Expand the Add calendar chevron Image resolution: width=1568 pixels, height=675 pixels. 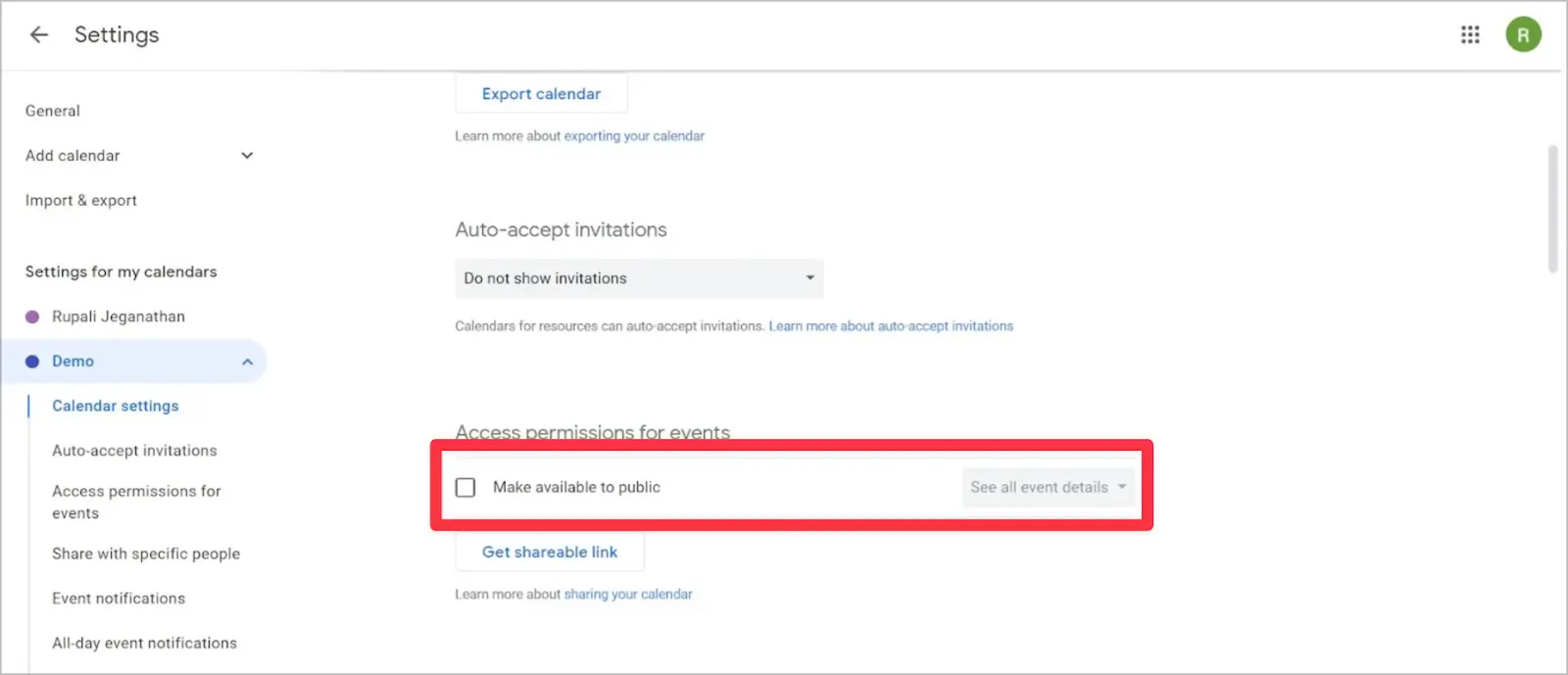(x=247, y=156)
